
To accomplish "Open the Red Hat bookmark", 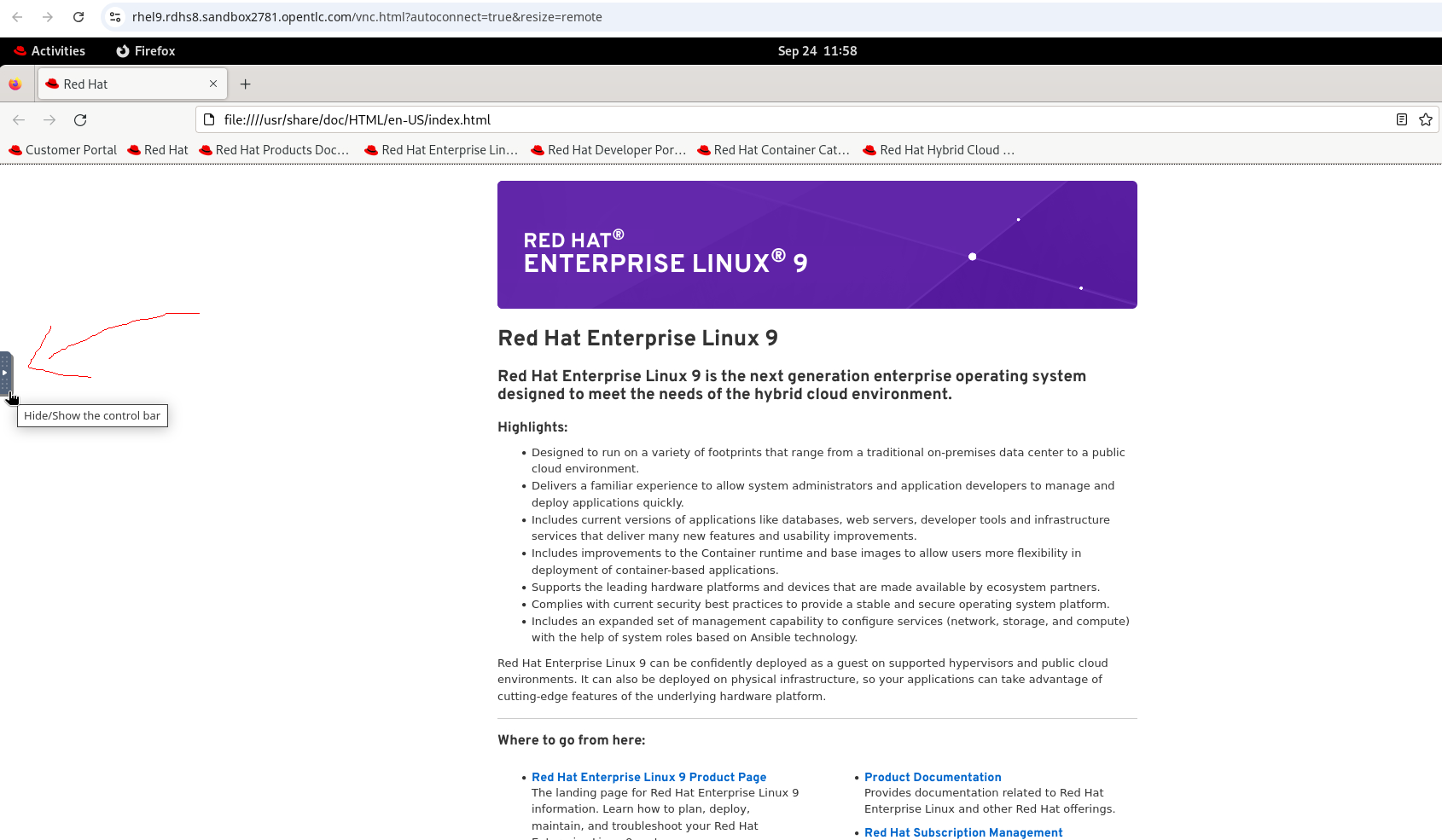I will 158,150.
